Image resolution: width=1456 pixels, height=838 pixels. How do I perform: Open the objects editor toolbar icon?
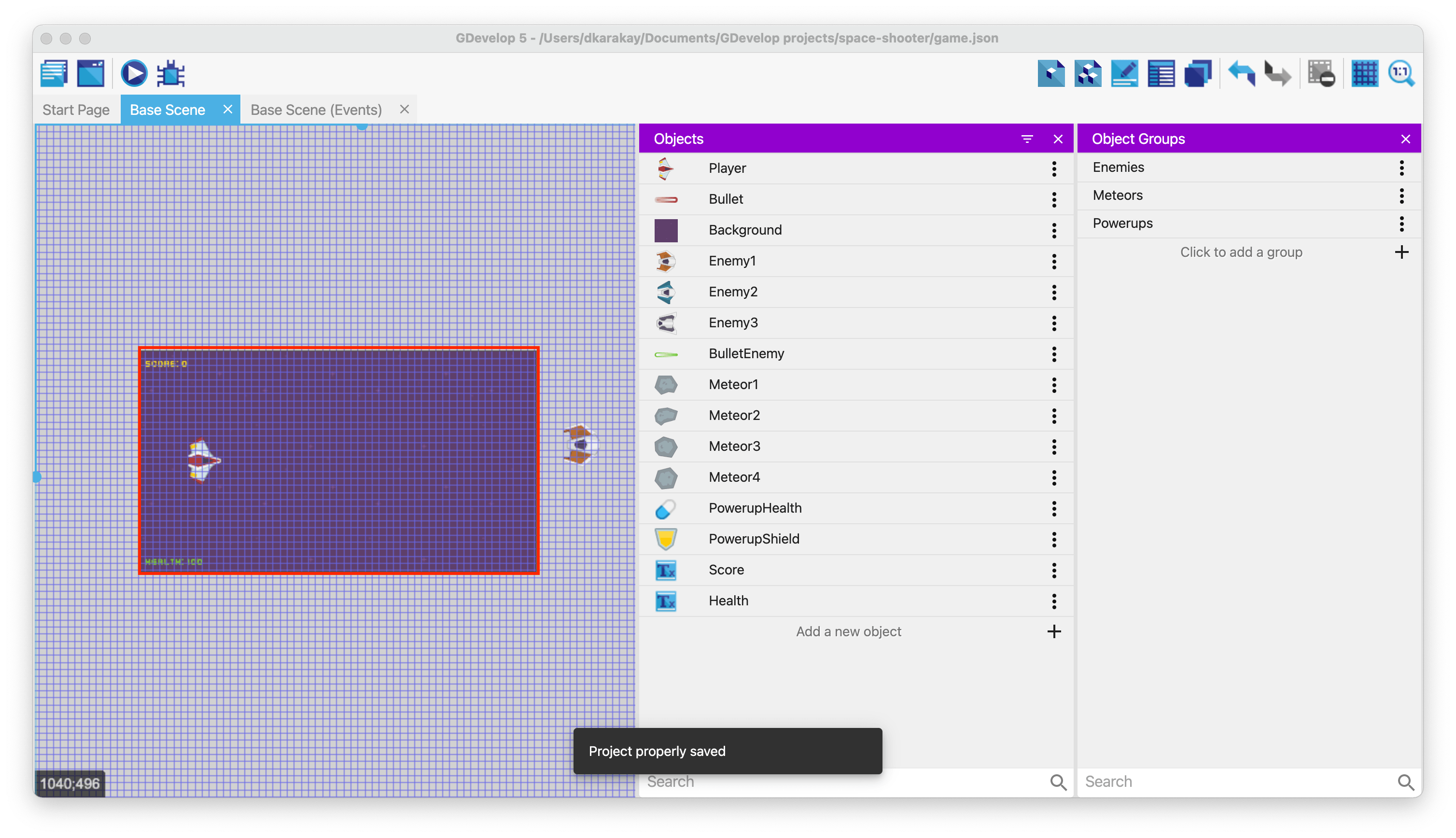coord(1051,74)
